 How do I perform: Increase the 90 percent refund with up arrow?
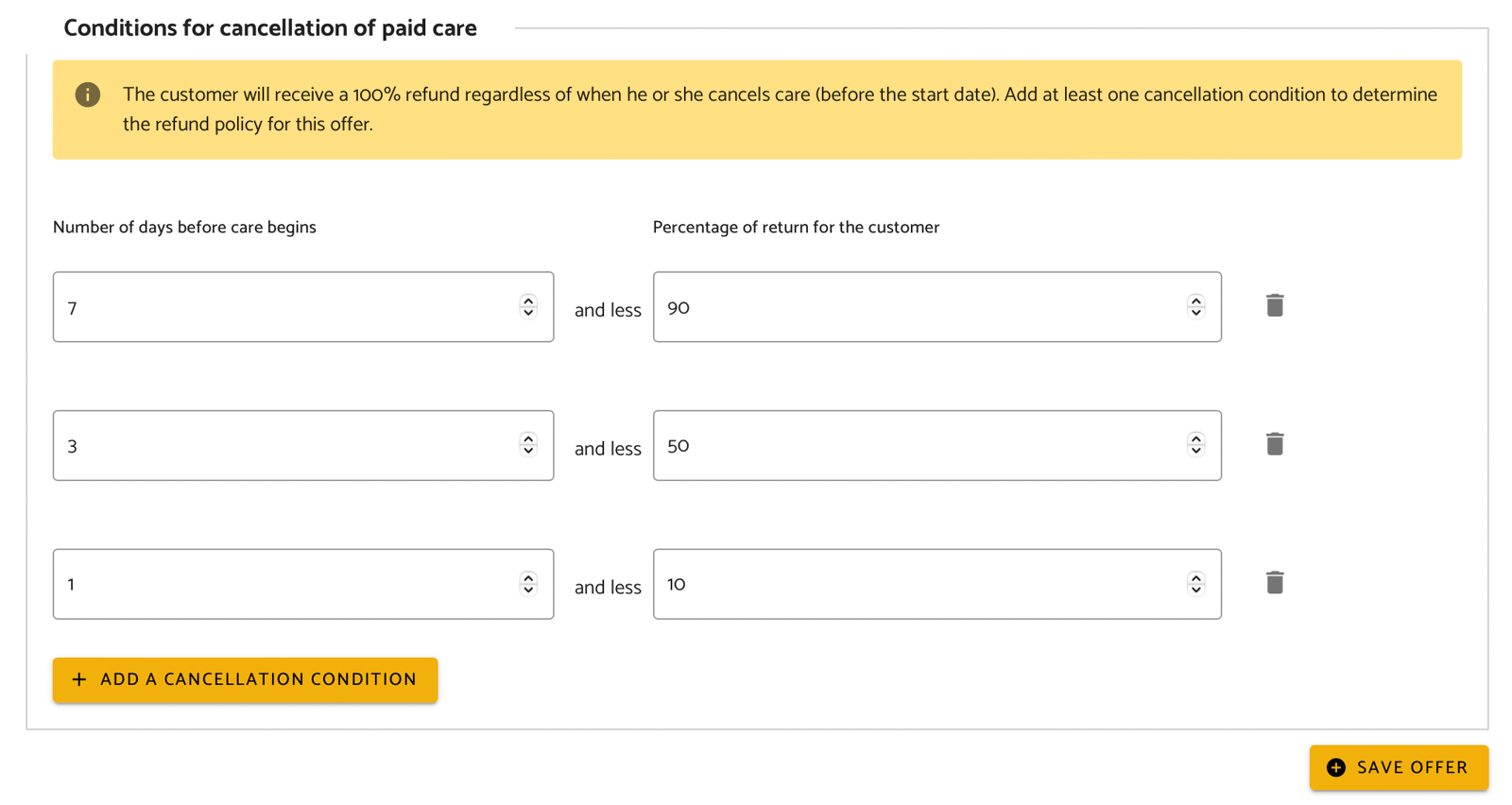click(1196, 300)
